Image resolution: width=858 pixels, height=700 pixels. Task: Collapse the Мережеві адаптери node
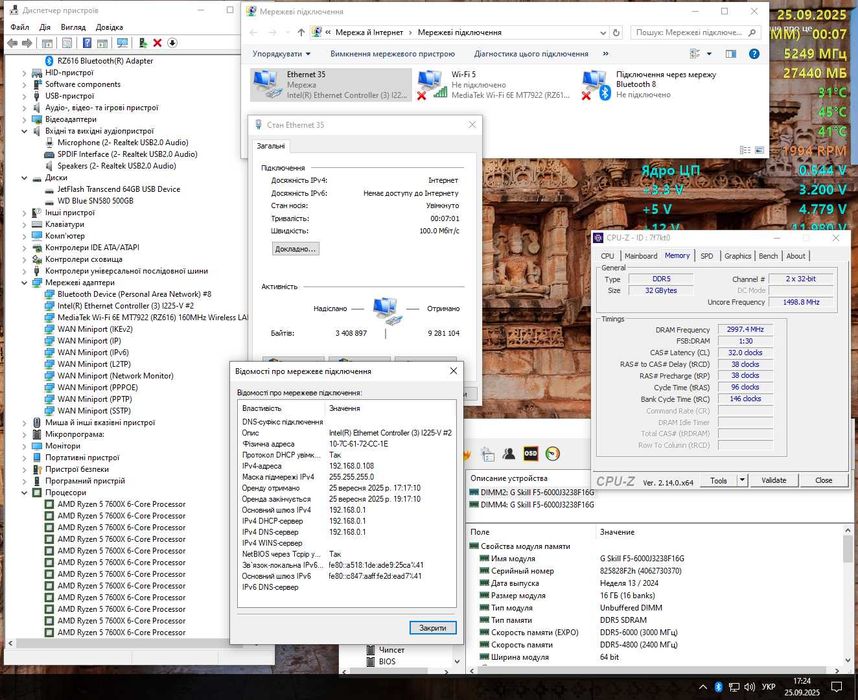pyautogui.click(x=24, y=282)
